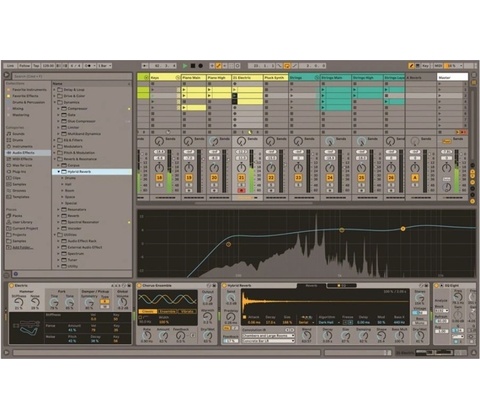Viewport: 480px width, 420px height.
Task: Mute track using activator 22
Action: click(271, 178)
